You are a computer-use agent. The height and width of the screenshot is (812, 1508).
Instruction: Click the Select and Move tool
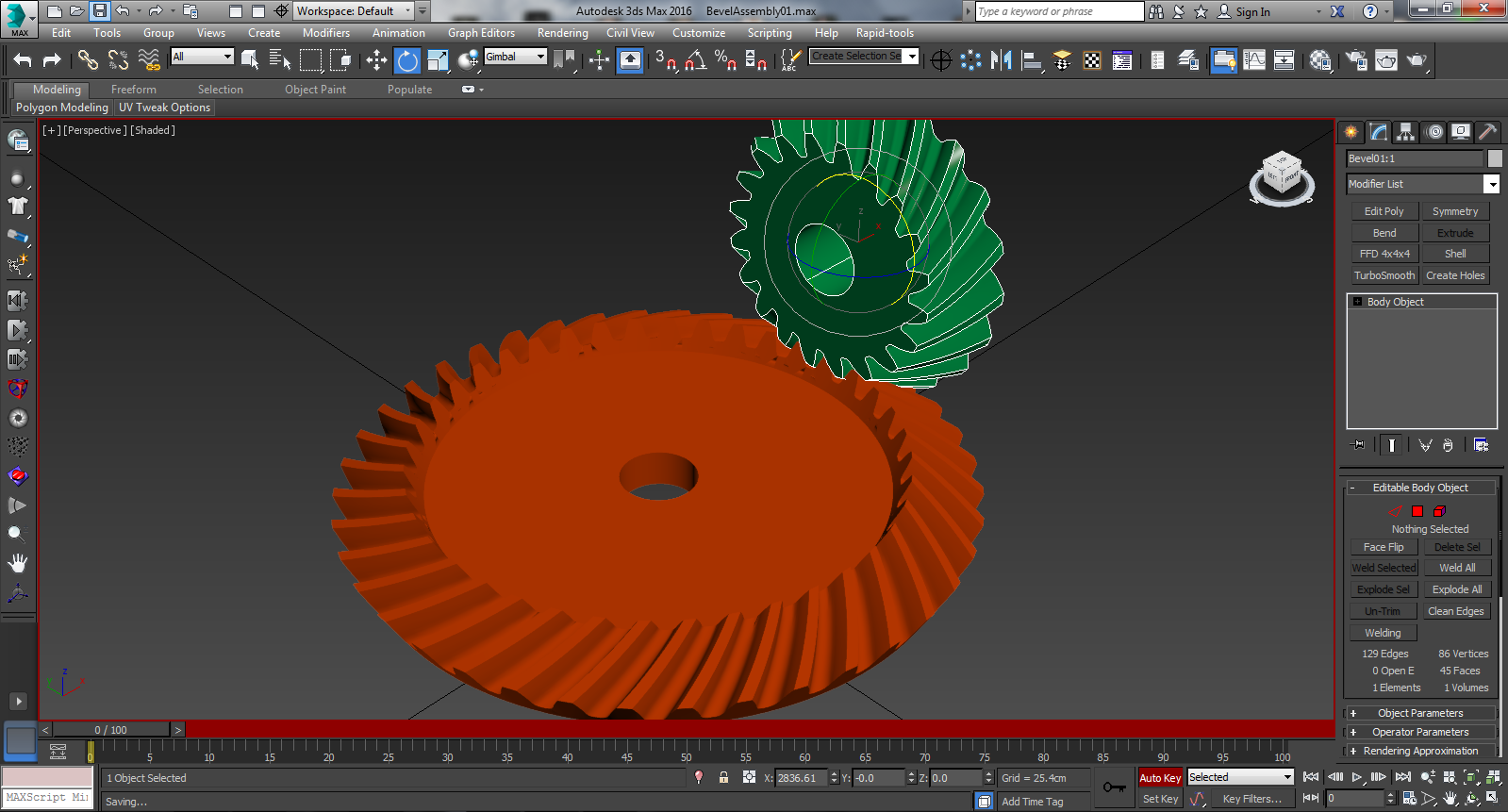[x=376, y=60]
